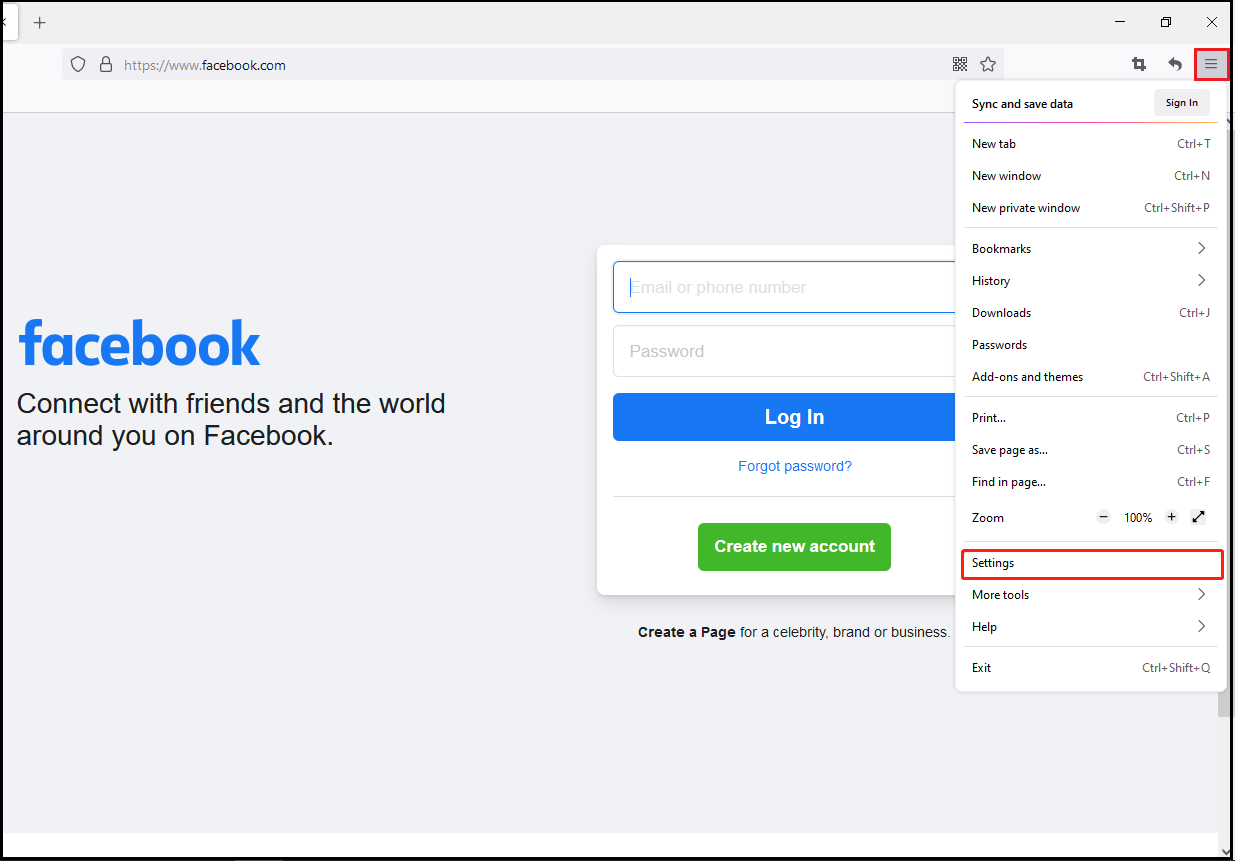The image size is (1235, 861).
Task: Open Downloads from the menu
Action: [x=1091, y=313]
